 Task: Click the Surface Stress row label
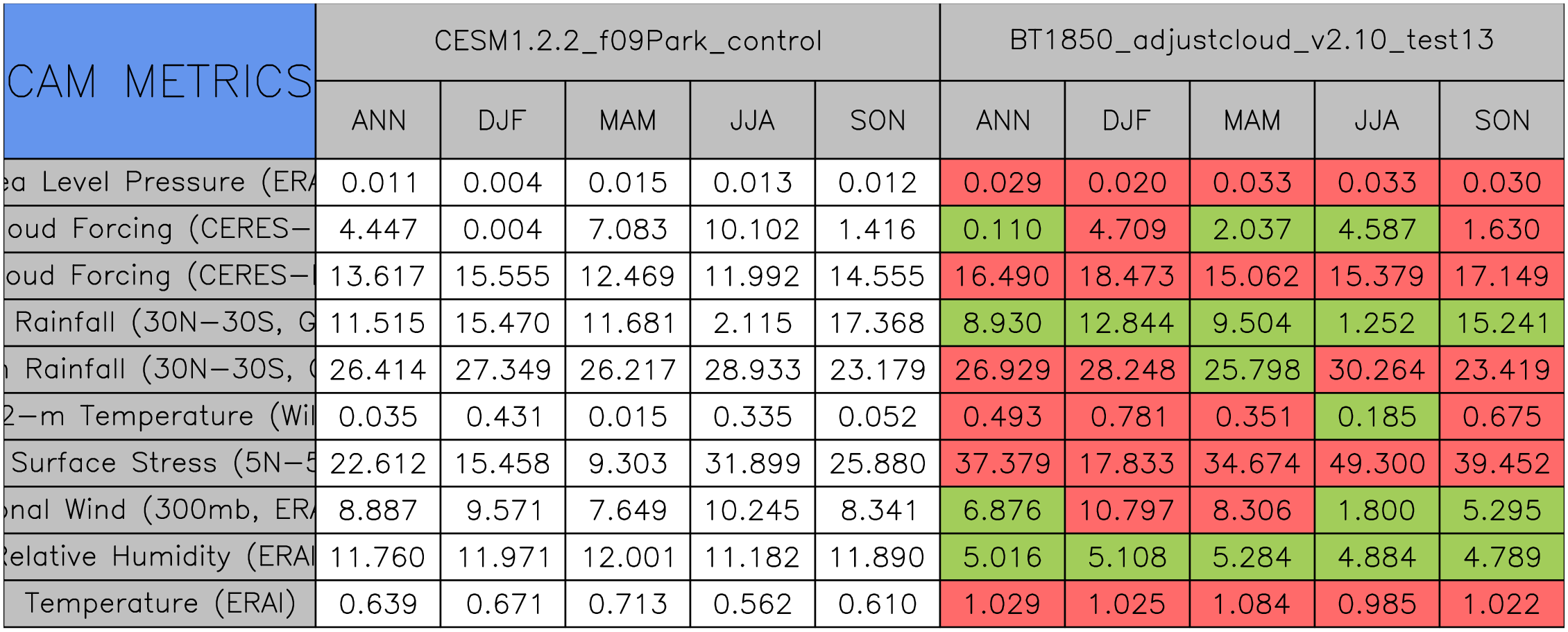pyautogui.click(x=160, y=463)
